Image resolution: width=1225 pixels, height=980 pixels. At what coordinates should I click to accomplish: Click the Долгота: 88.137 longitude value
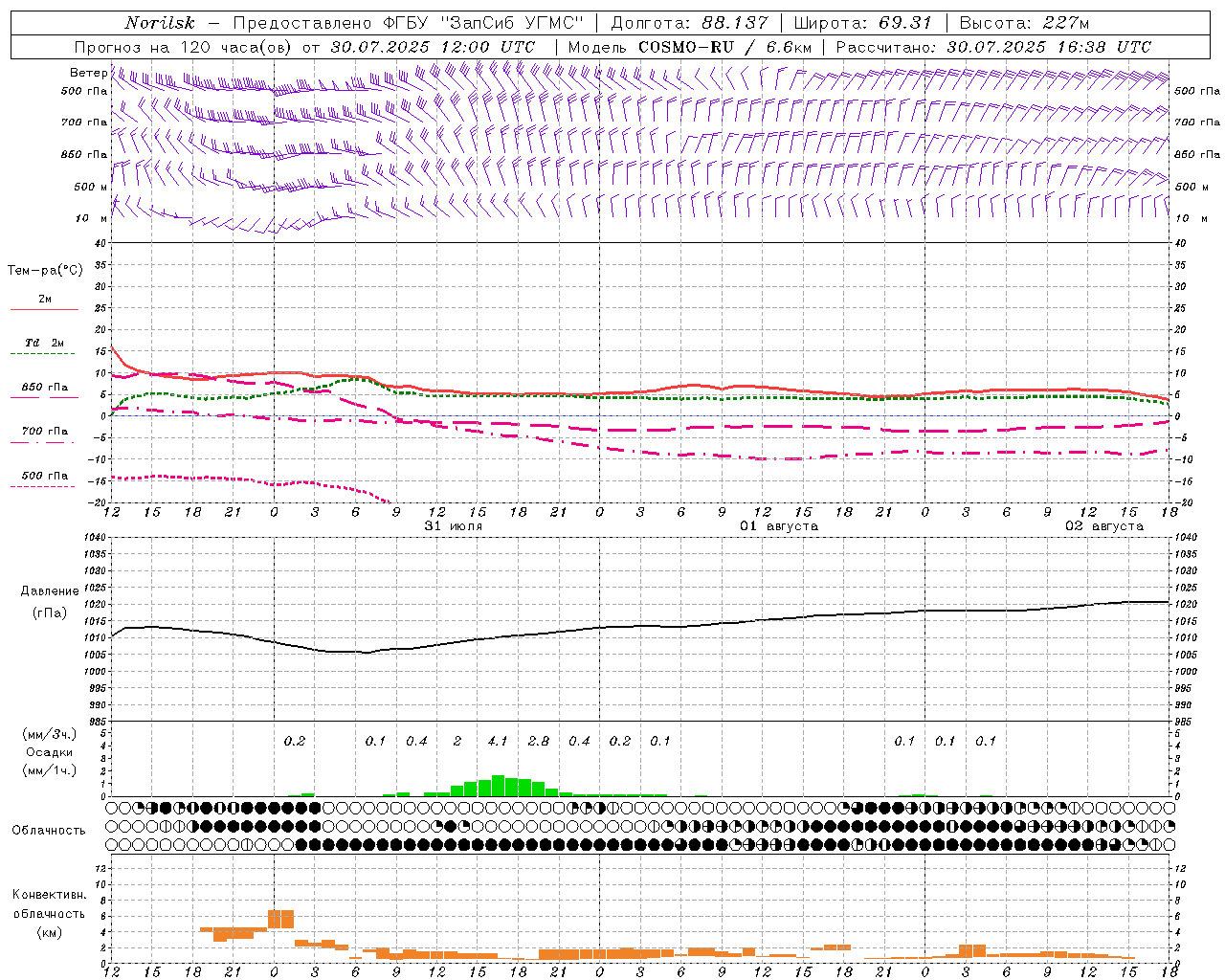[x=688, y=23]
